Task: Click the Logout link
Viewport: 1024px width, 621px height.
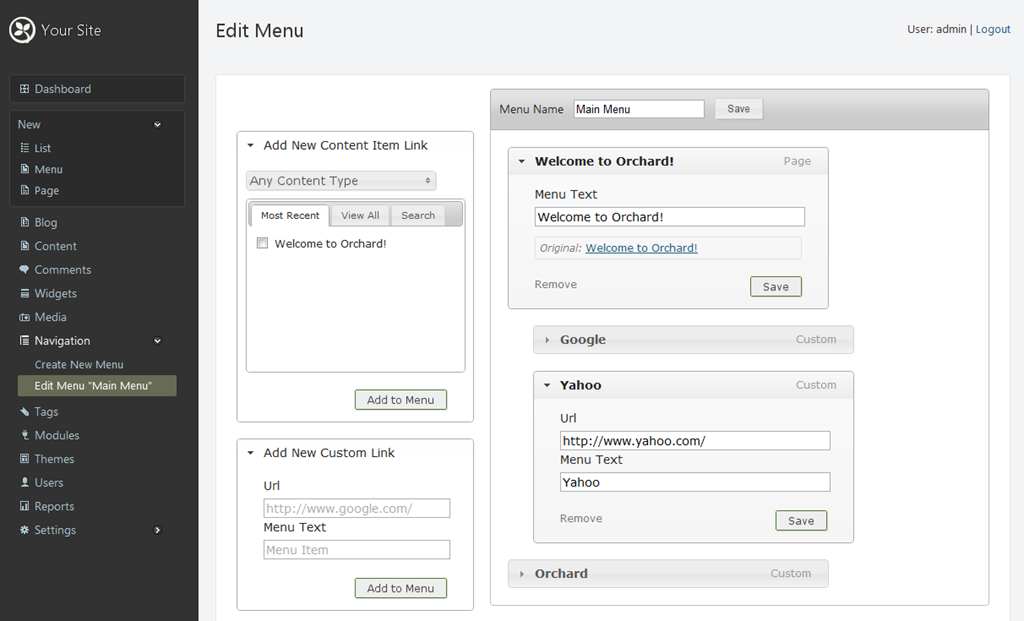Action: click(993, 29)
